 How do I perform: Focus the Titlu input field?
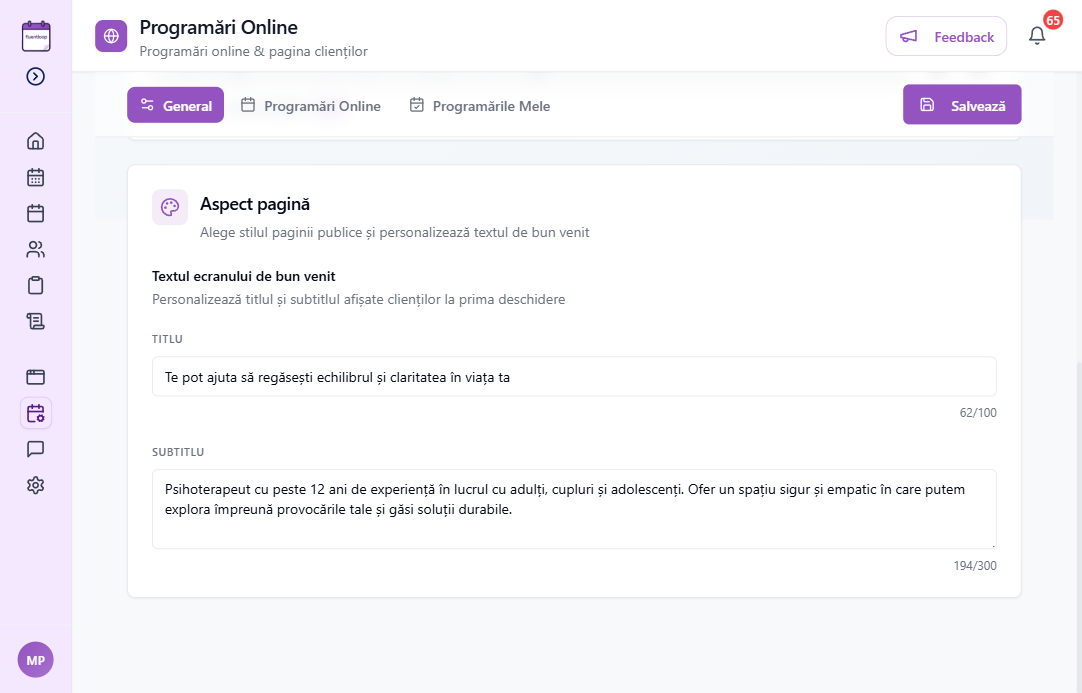pyautogui.click(x=574, y=377)
